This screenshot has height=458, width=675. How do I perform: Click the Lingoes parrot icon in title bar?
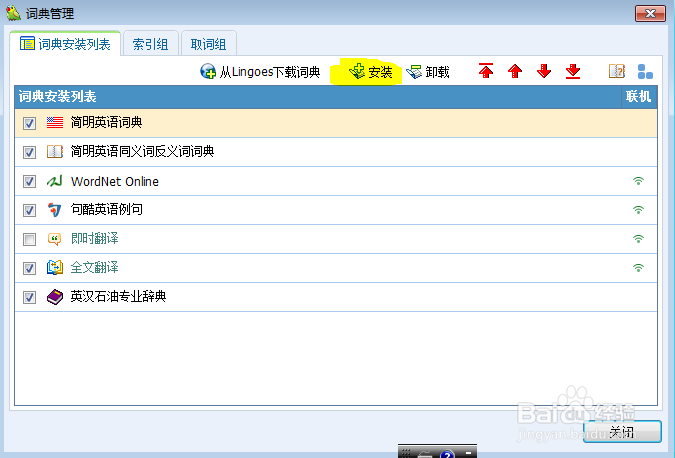[13, 13]
